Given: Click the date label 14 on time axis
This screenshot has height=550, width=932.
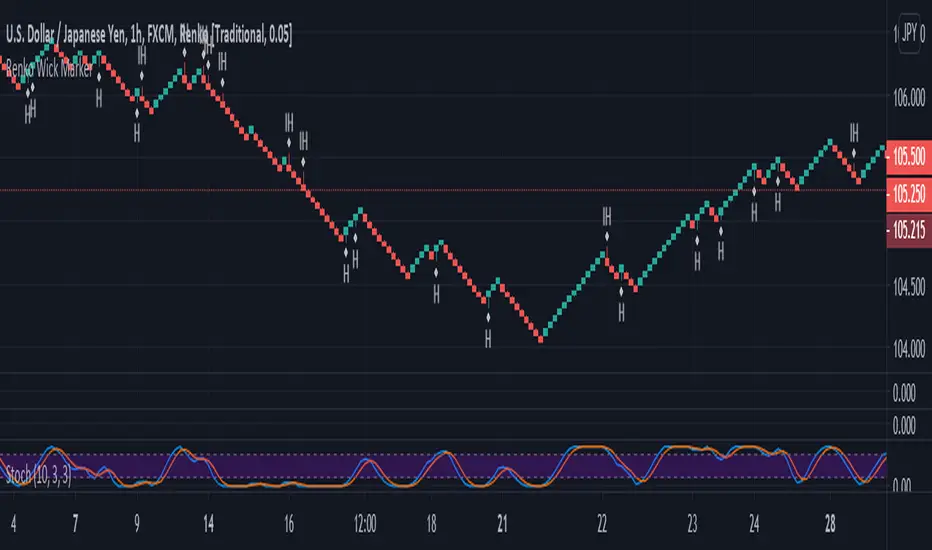Looking at the screenshot, I should point(209,524).
